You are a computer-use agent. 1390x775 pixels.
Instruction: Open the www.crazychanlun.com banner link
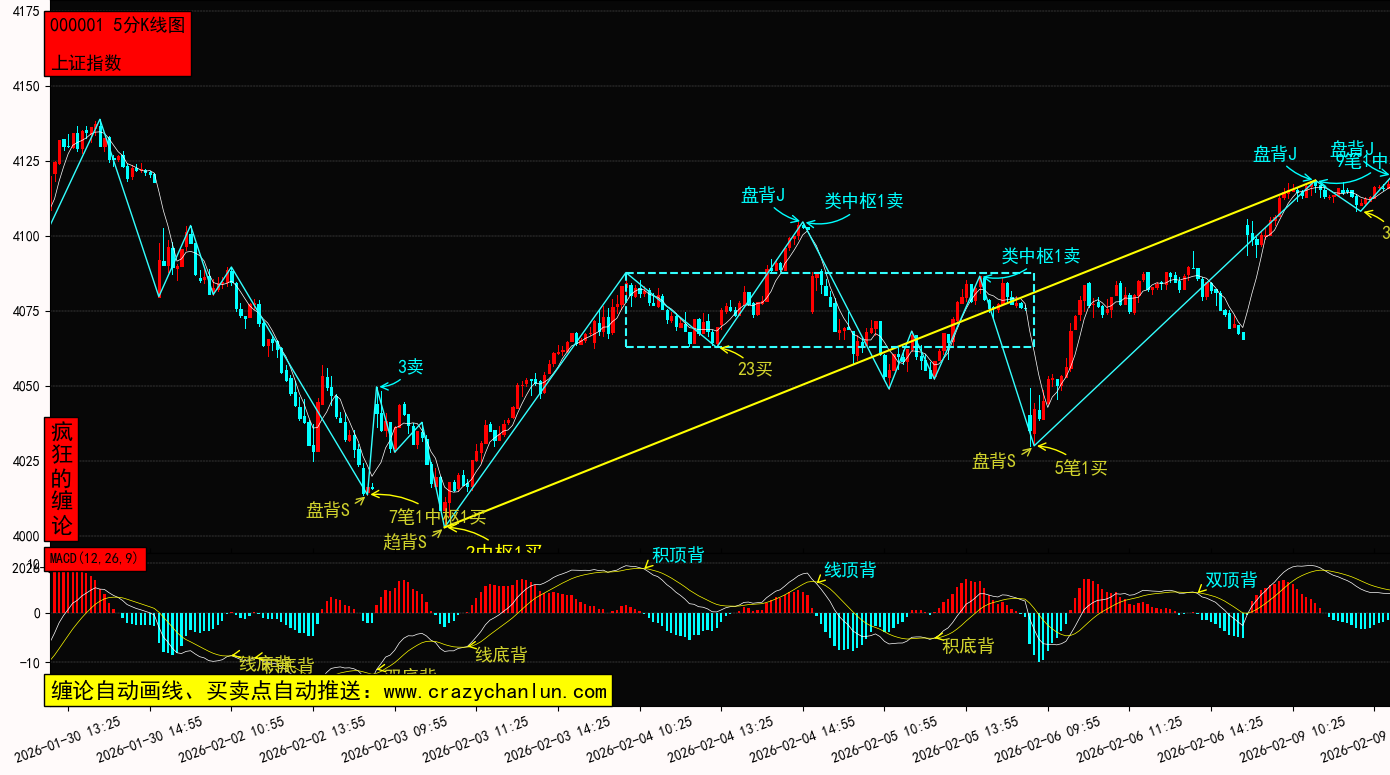pyautogui.click(x=326, y=691)
